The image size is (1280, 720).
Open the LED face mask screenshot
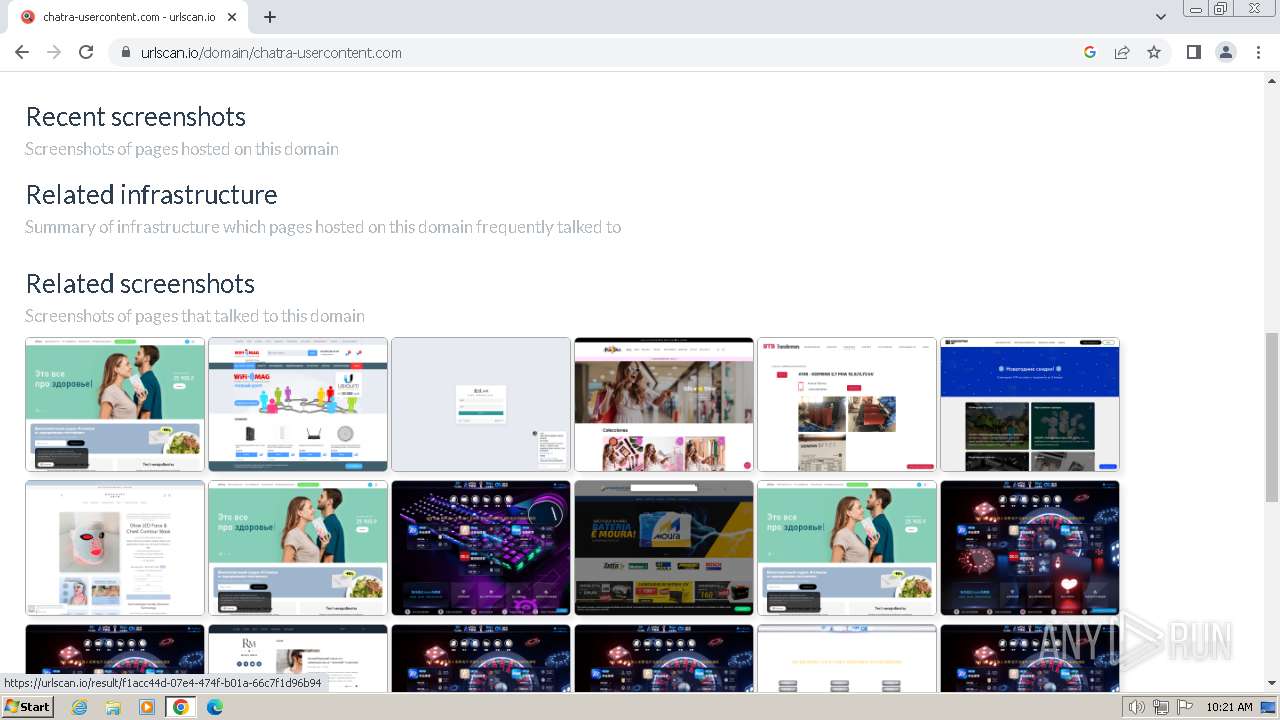click(x=115, y=548)
